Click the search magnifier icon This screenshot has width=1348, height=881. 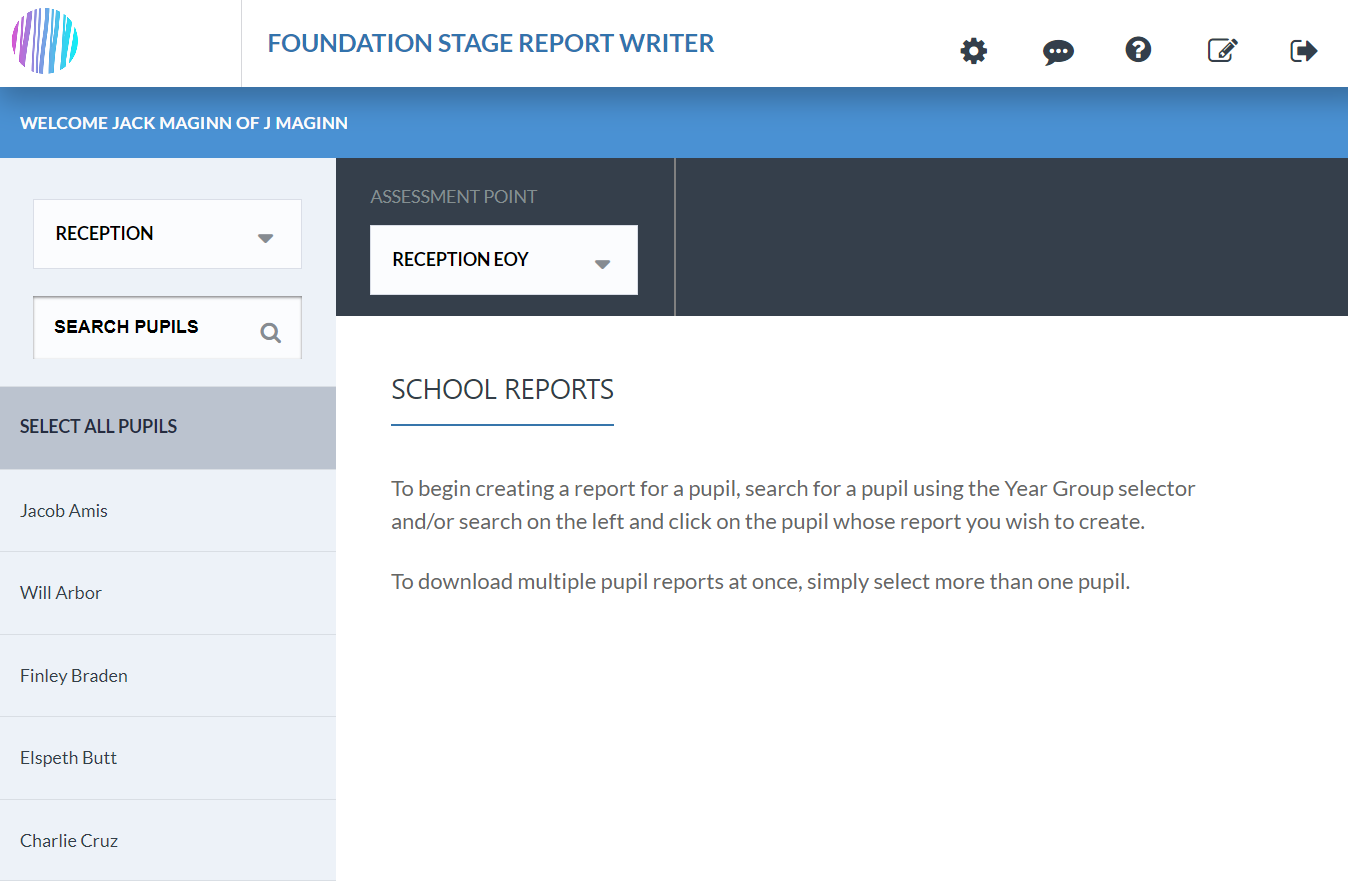(x=270, y=333)
